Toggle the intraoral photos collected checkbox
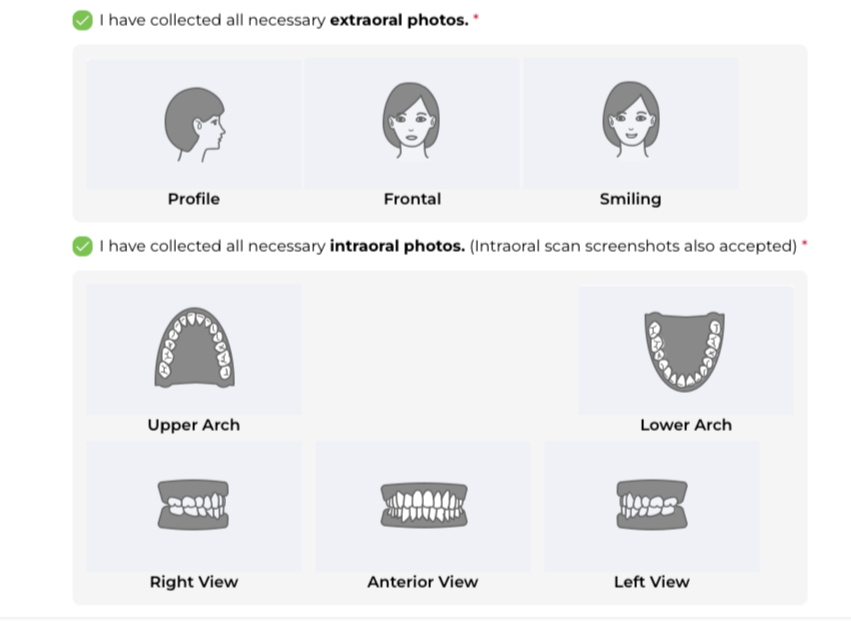This screenshot has width=851, height=621. click(x=82, y=246)
